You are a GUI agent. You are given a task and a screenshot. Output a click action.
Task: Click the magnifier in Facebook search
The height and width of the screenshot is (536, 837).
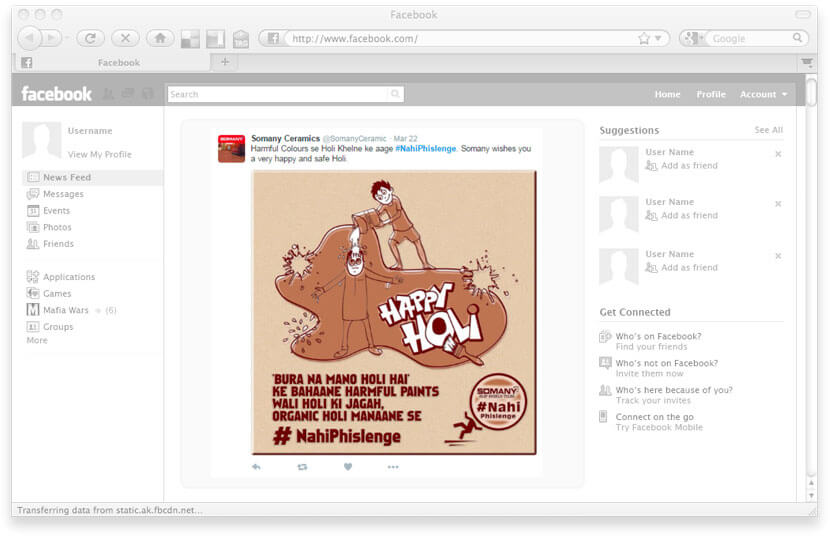click(x=395, y=94)
